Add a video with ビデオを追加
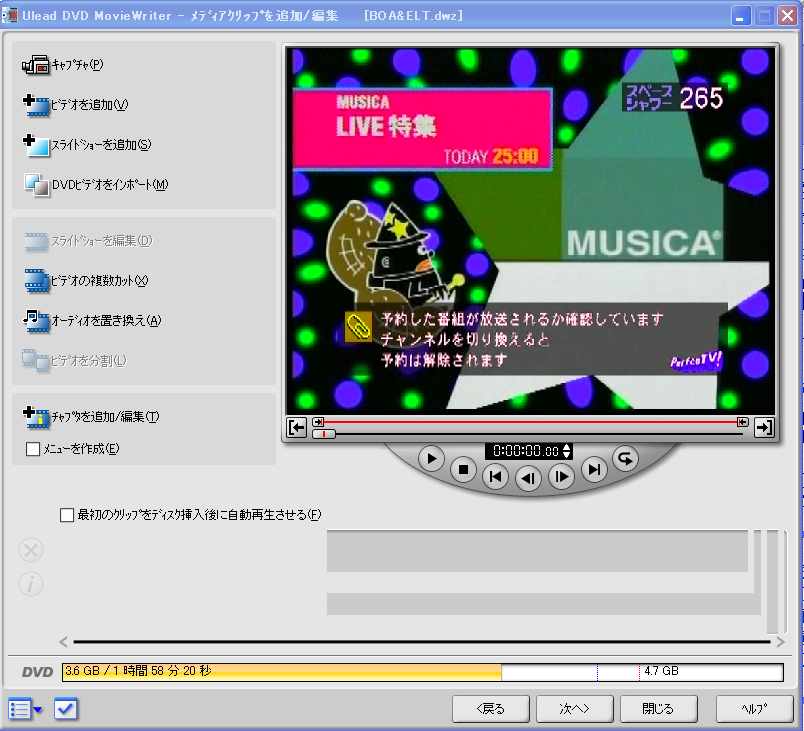Image resolution: width=804 pixels, height=731 pixels. 75,105
